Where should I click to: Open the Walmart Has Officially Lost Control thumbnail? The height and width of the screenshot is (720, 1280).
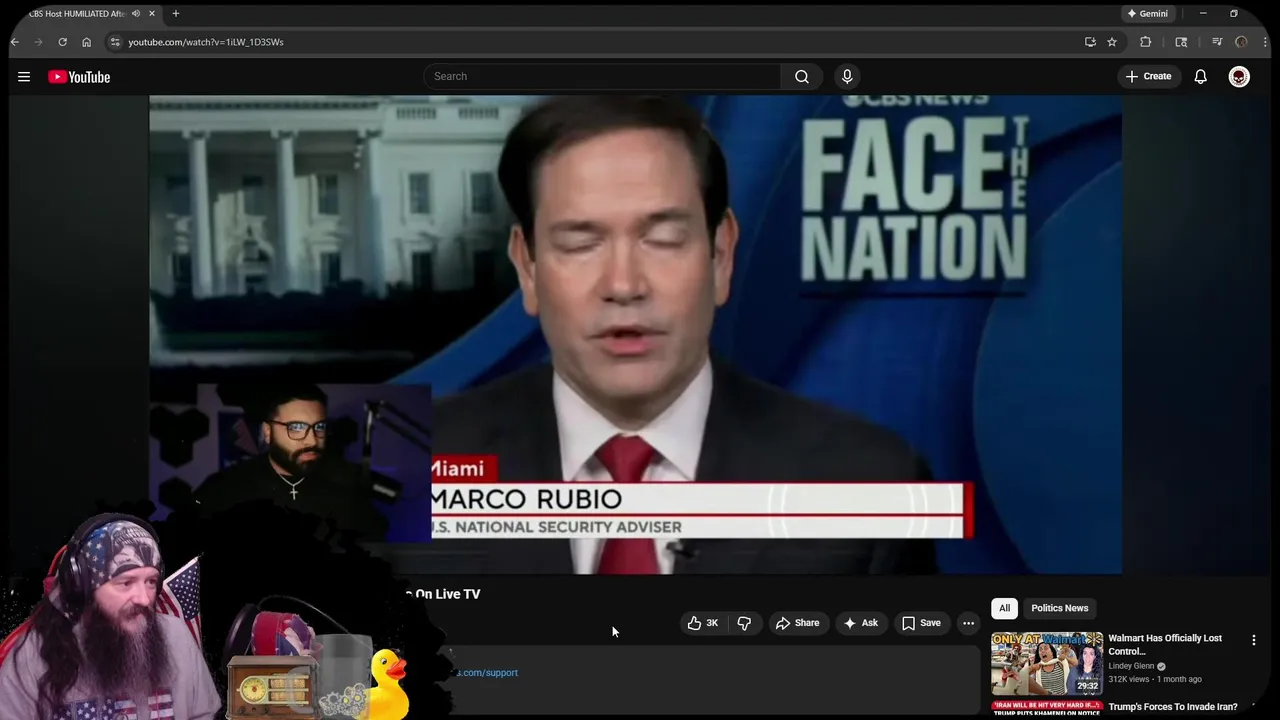[1047, 663]
